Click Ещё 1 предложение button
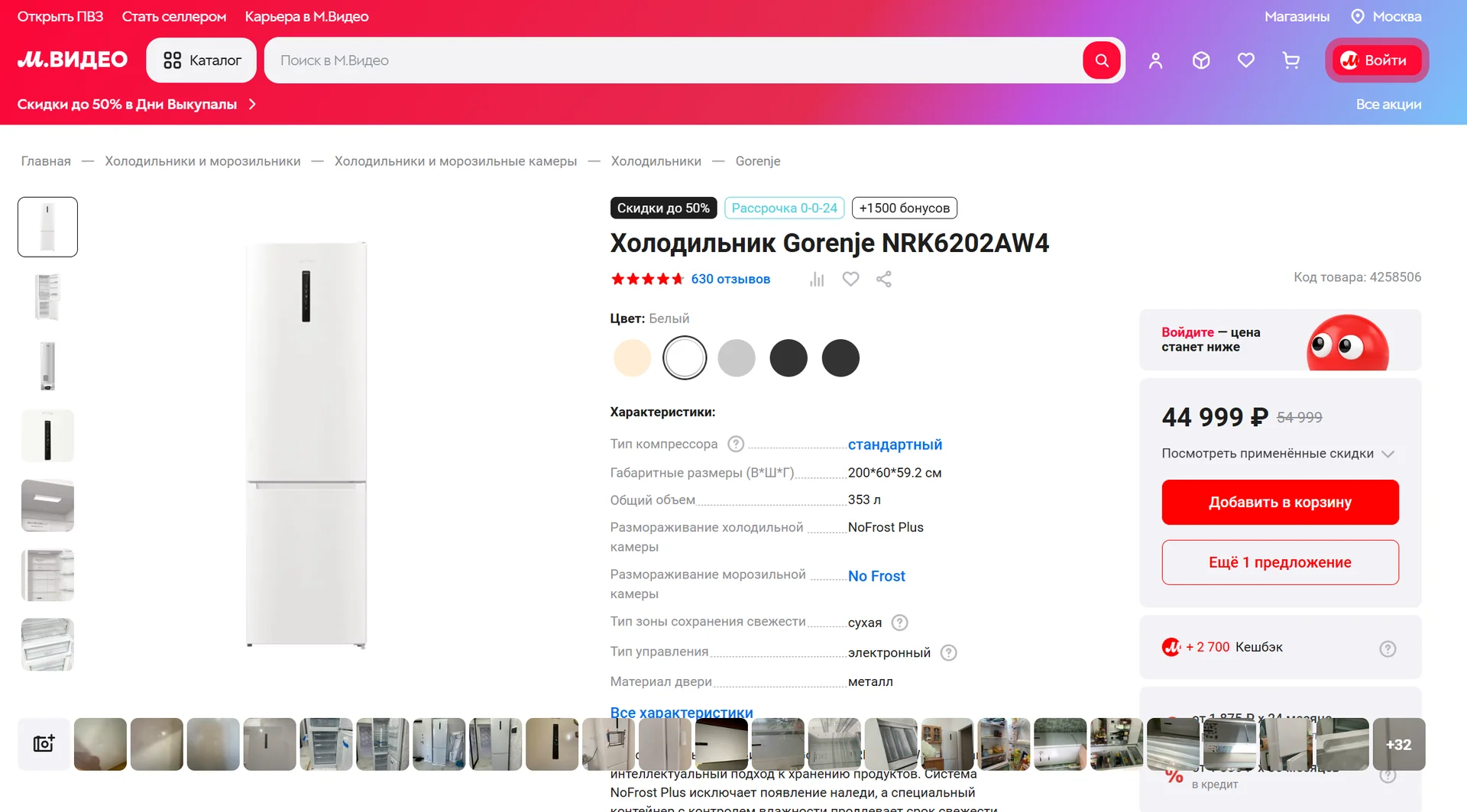Screen dimensions: 1467x812 1280,562
